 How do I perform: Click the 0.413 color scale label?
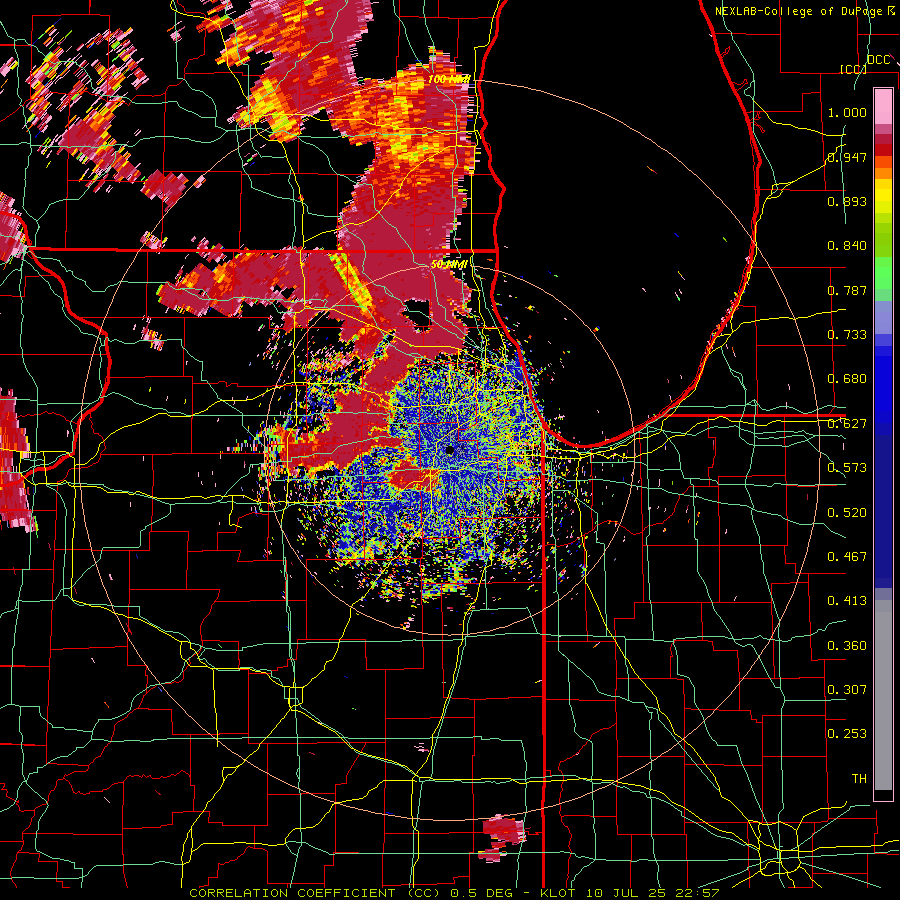point(847,601)
